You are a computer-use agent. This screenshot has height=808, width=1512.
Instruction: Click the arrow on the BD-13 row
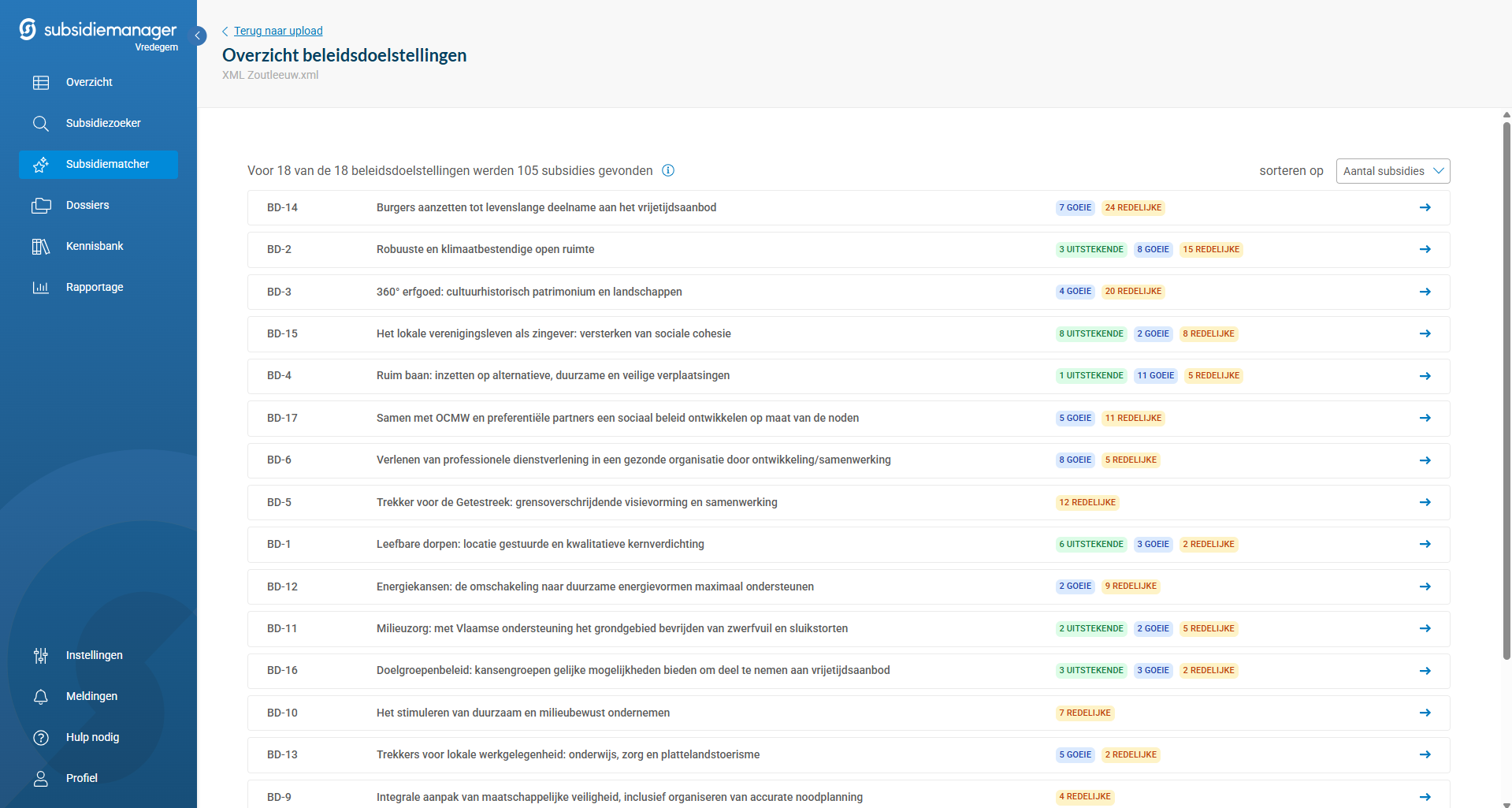pos(1425,754)
